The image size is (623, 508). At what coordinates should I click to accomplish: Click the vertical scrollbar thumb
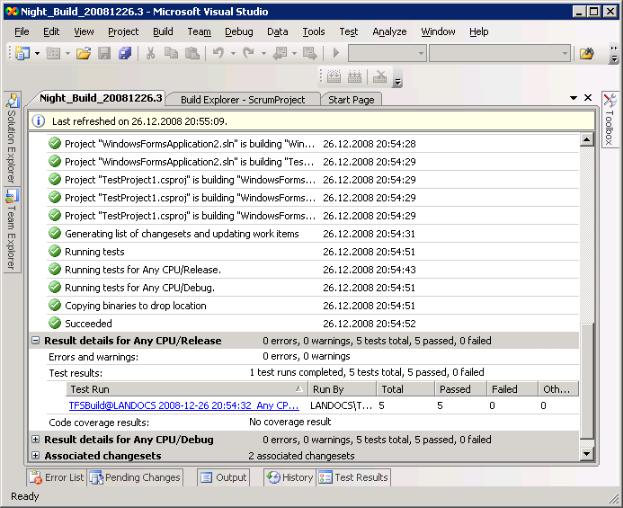586,381
